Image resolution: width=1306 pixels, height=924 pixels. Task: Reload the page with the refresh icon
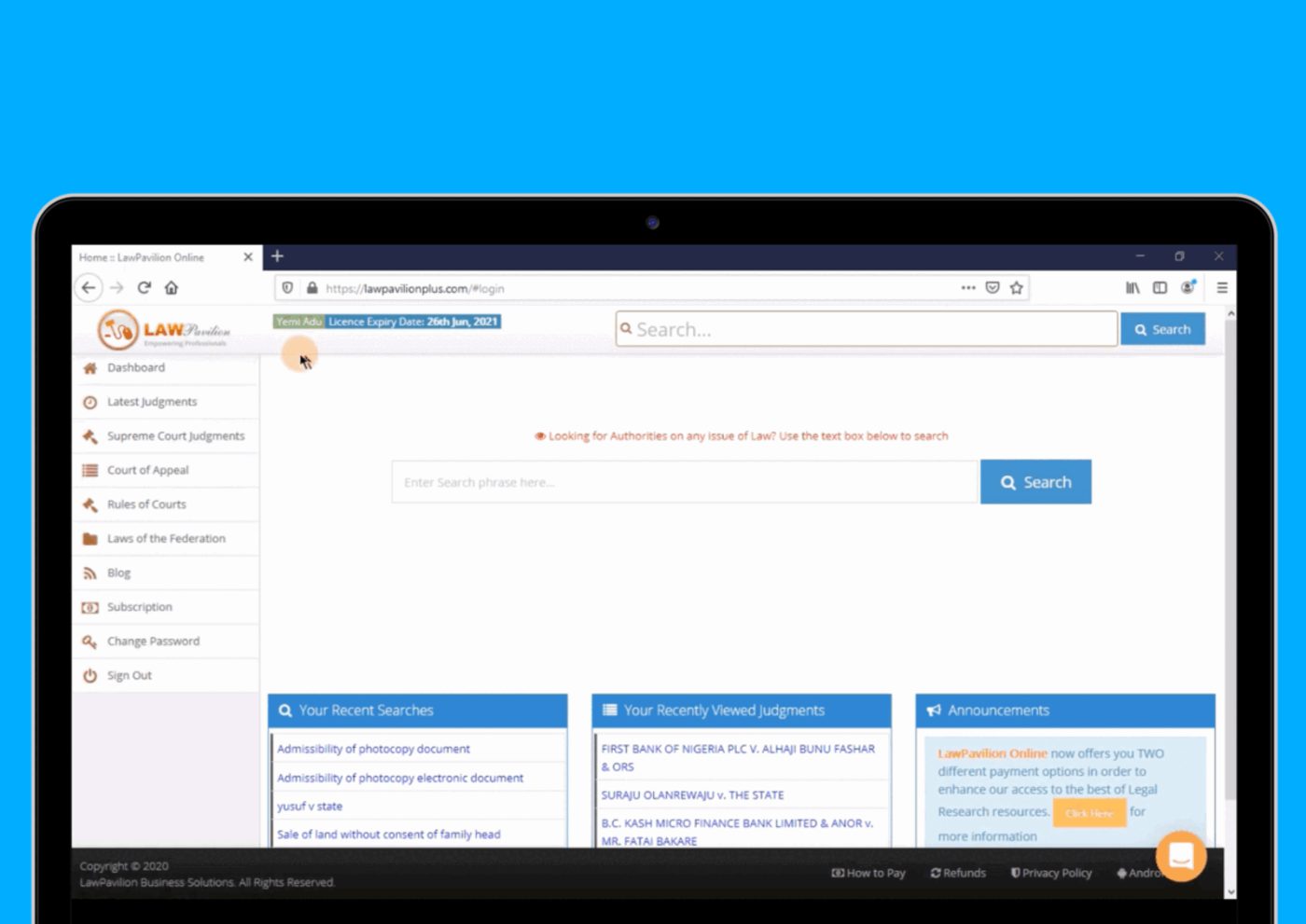(x=144, y=288)
